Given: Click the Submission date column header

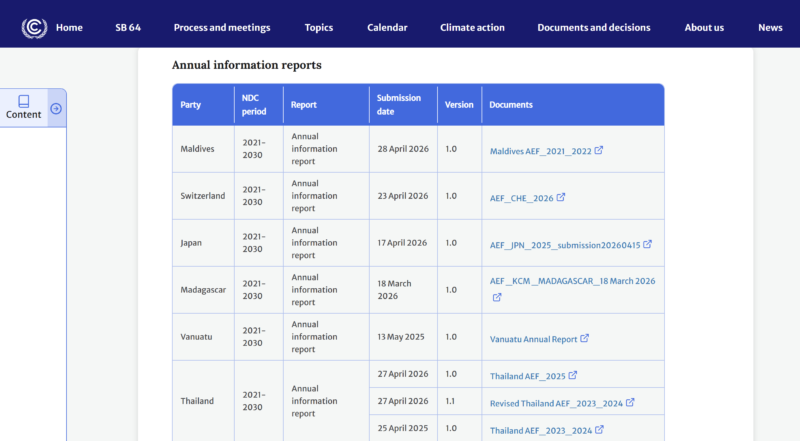Looking at the screenshot, I should tap(399, 104).
